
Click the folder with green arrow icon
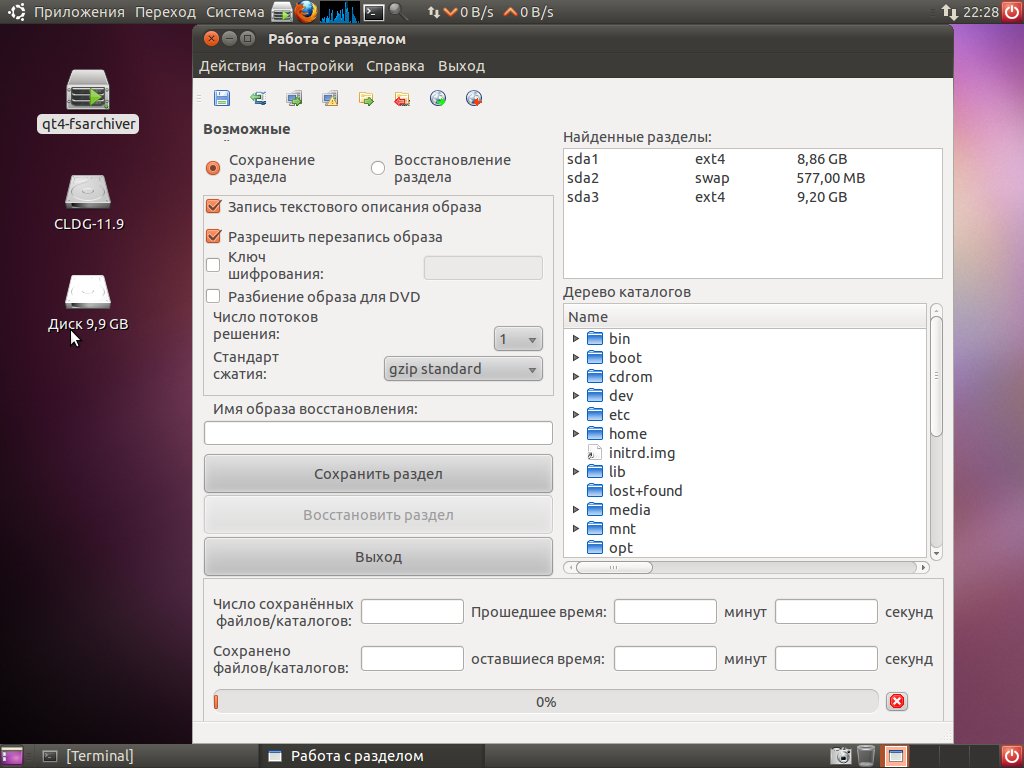[x=366, y=99]
